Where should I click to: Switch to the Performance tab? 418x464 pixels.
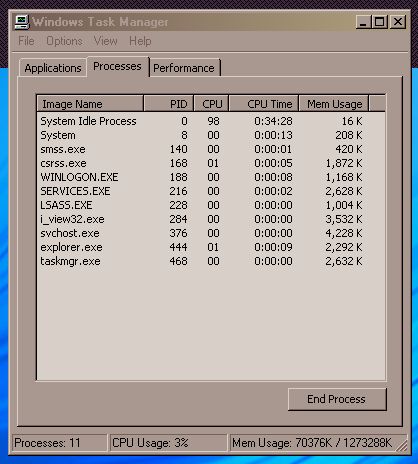pos(184,68)
